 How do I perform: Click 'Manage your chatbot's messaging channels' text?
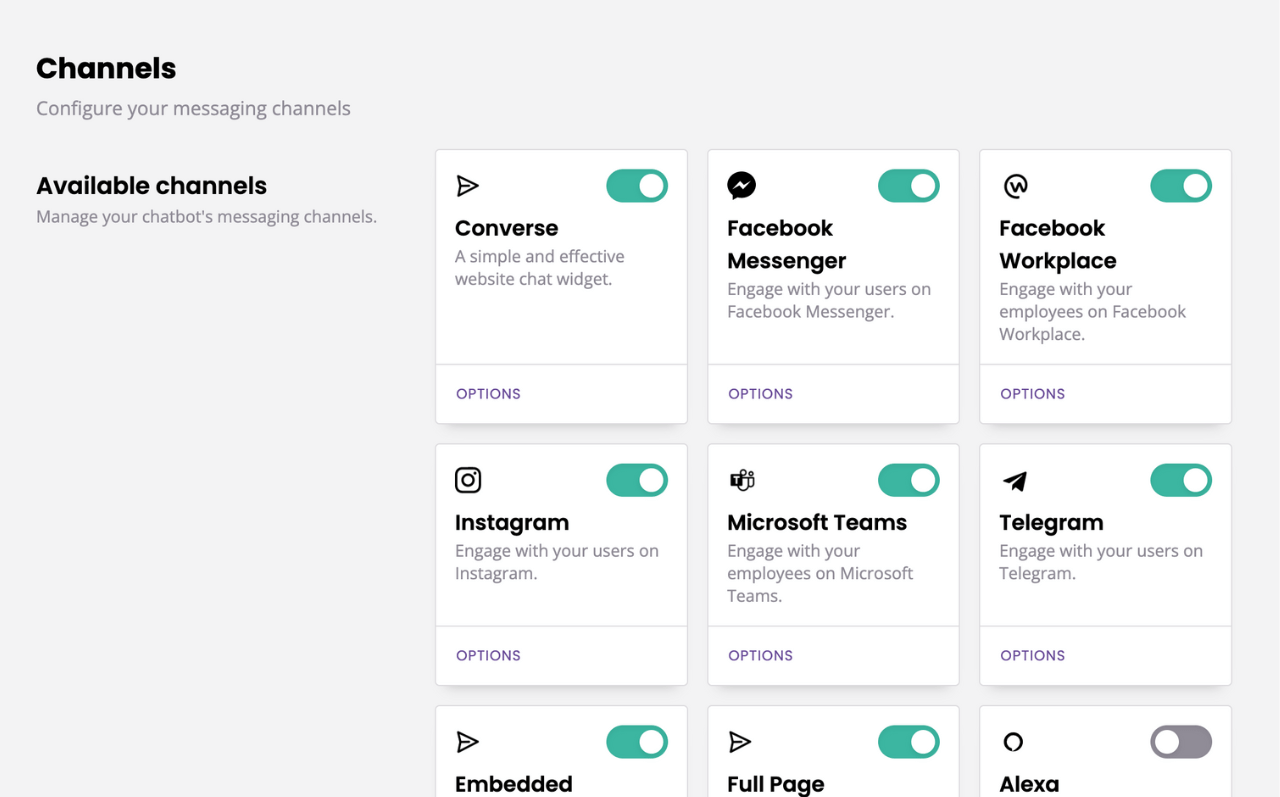[206, 217]
